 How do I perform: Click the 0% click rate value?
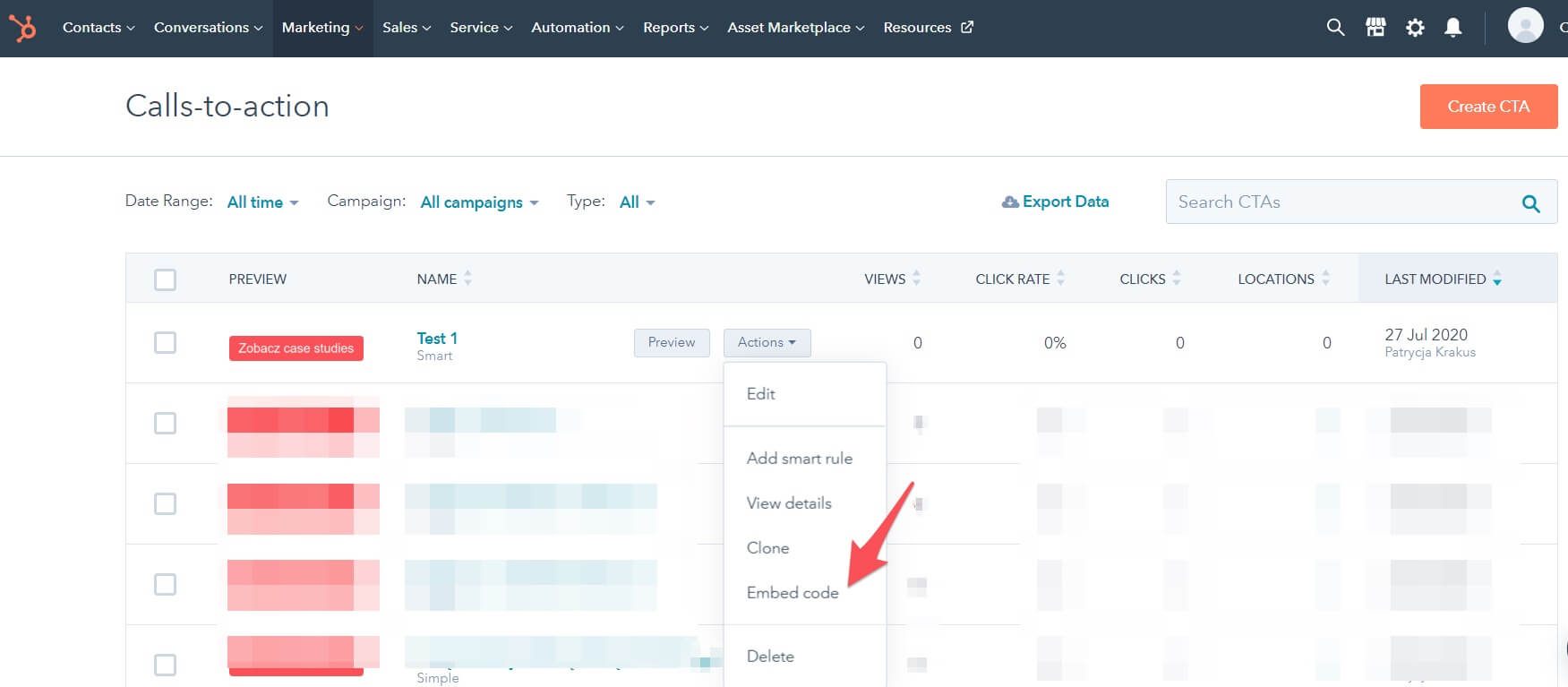coord(1055,343)
